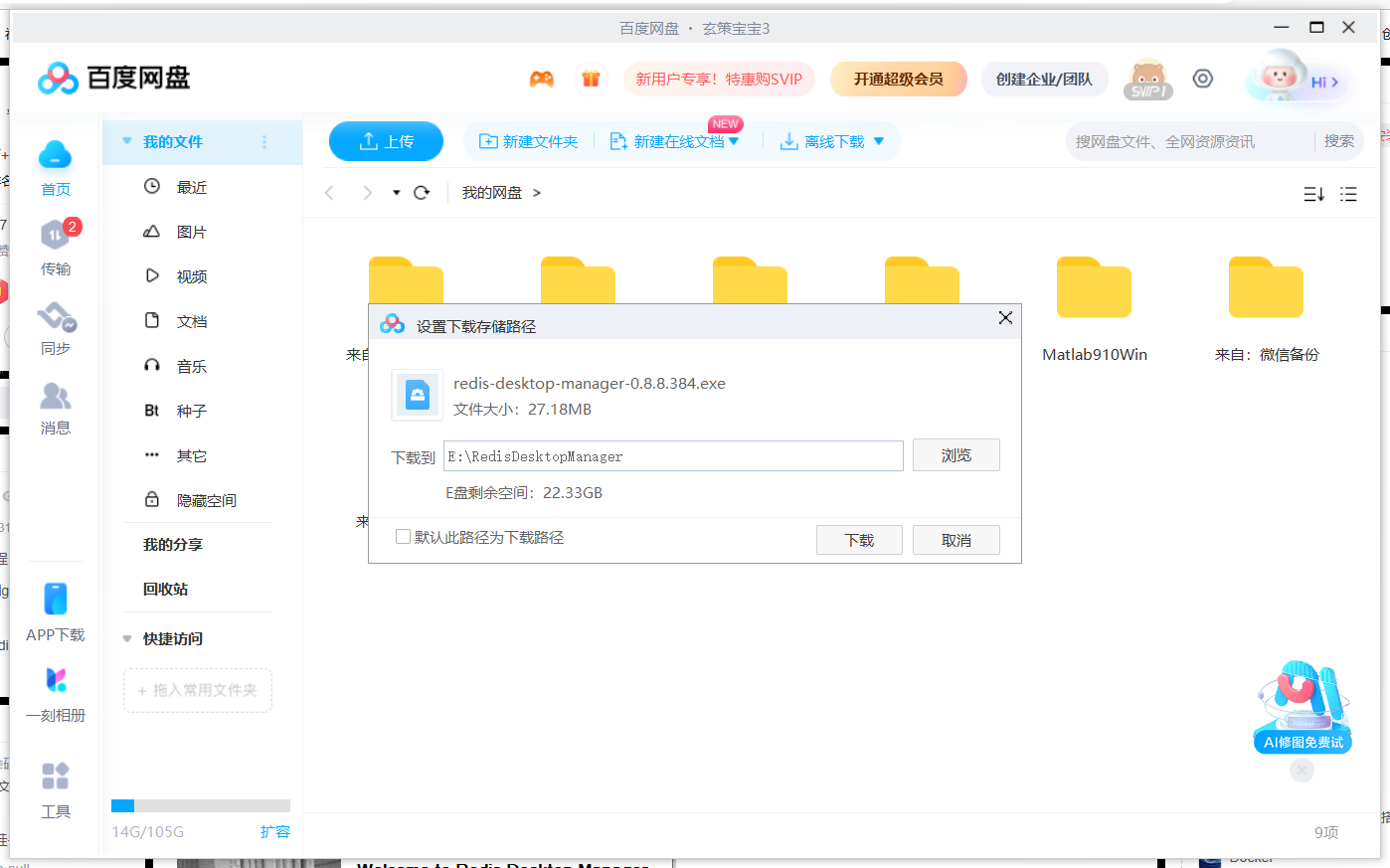
Task: Open the 来自:微信备份 folder
Action: 1267,309
